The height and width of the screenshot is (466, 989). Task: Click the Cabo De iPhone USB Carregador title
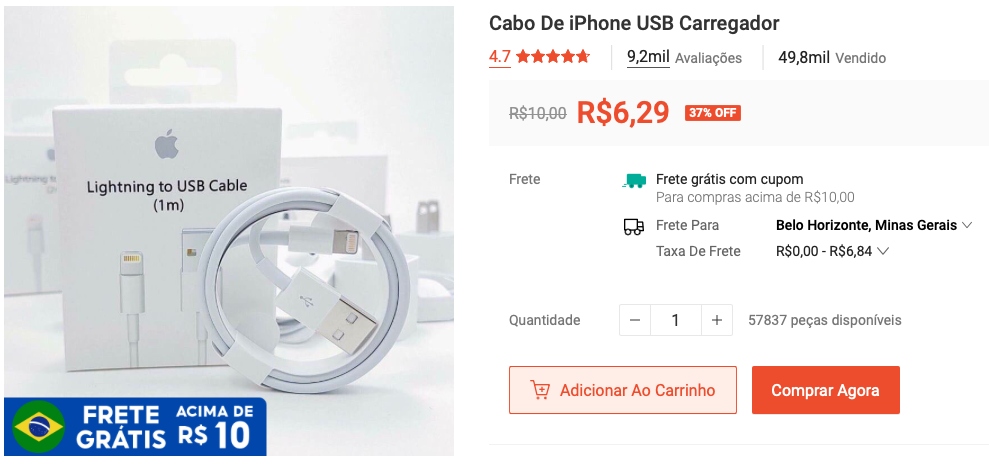click(634, 23)
